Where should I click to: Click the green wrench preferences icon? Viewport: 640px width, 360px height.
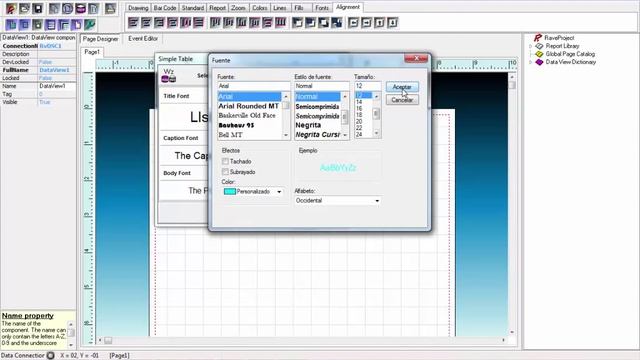pyautogui.click(x=89, y=24)
